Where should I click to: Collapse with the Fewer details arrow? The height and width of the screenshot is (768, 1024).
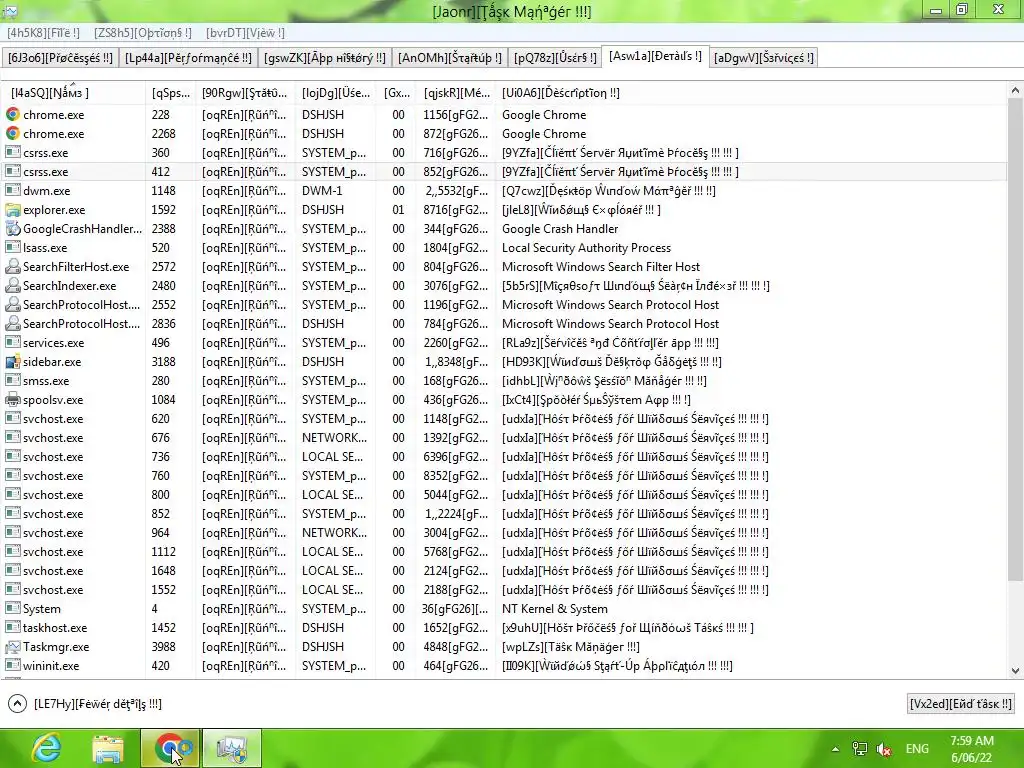coord(17,703)
